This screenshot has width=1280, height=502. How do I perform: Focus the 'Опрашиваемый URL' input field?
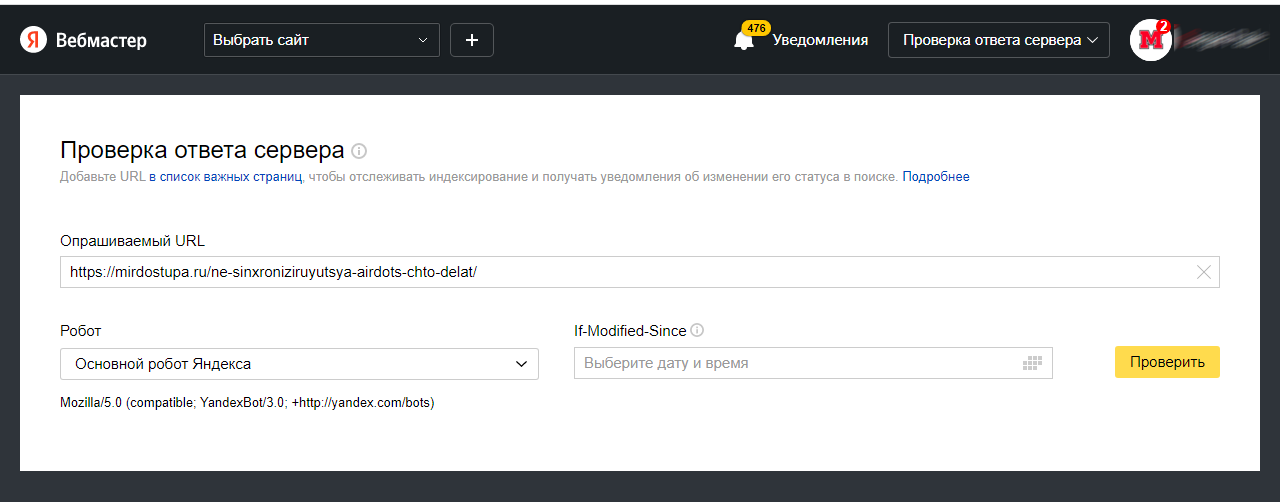point(620,272)
